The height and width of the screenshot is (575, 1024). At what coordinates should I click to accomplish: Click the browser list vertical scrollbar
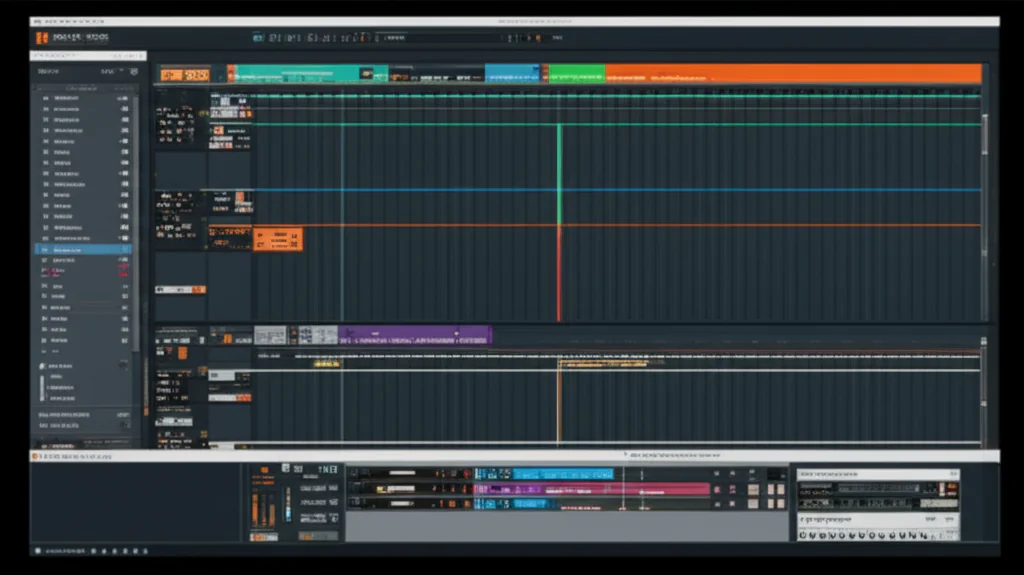[136, 222]
